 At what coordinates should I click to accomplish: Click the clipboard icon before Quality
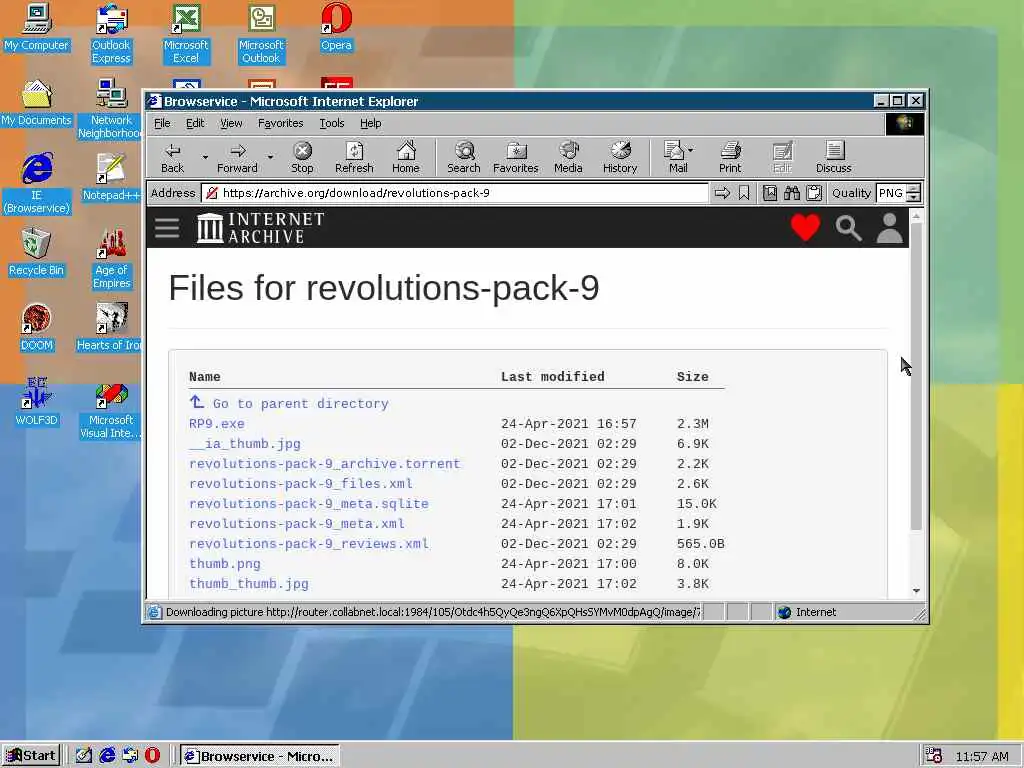[814, 193]
